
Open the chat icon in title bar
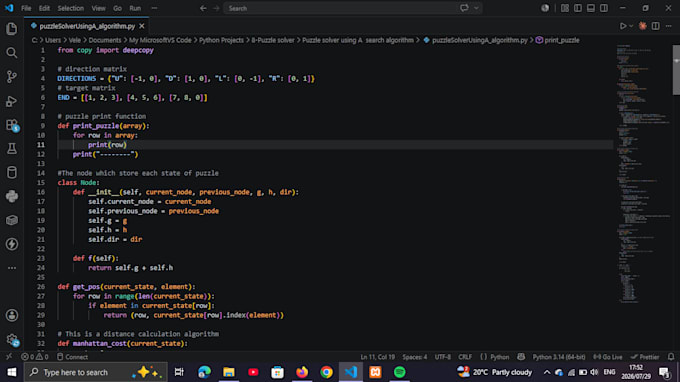(x=464, y=8)
